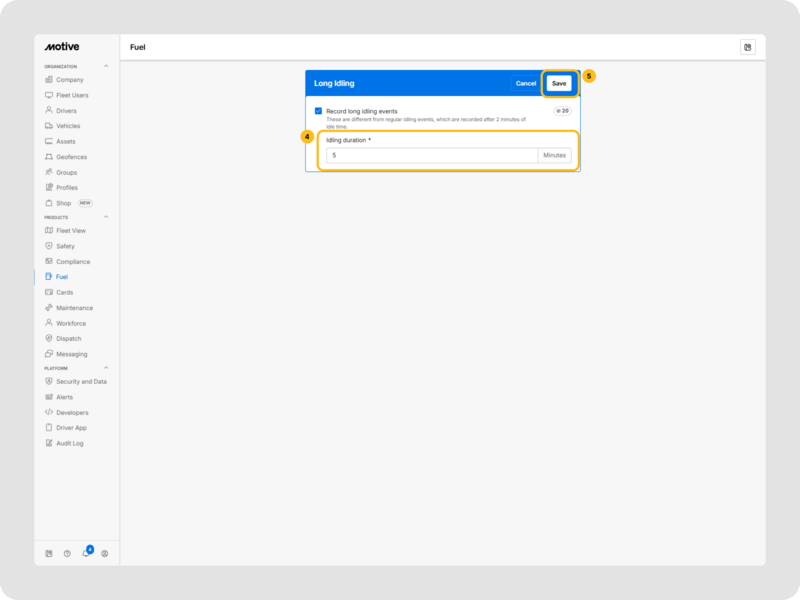Click the Developers code icon
This screenshot has height=600, width=800.
point(49,412)
